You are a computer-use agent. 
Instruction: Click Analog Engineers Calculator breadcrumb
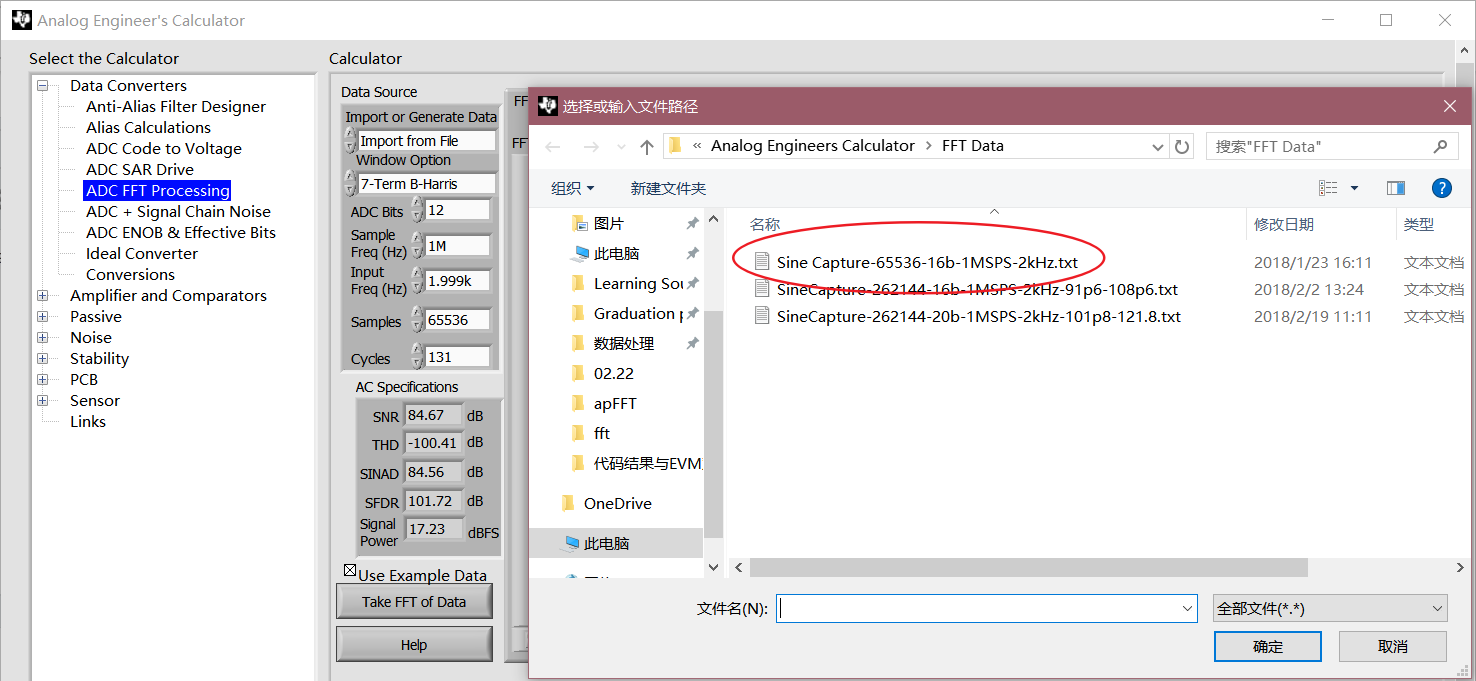[x=812, y=146]
